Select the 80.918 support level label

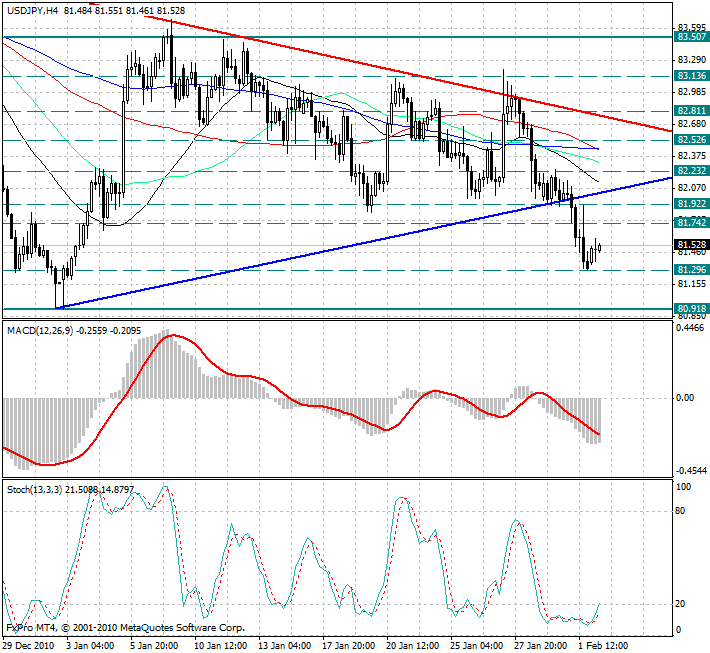coord(690,309)
